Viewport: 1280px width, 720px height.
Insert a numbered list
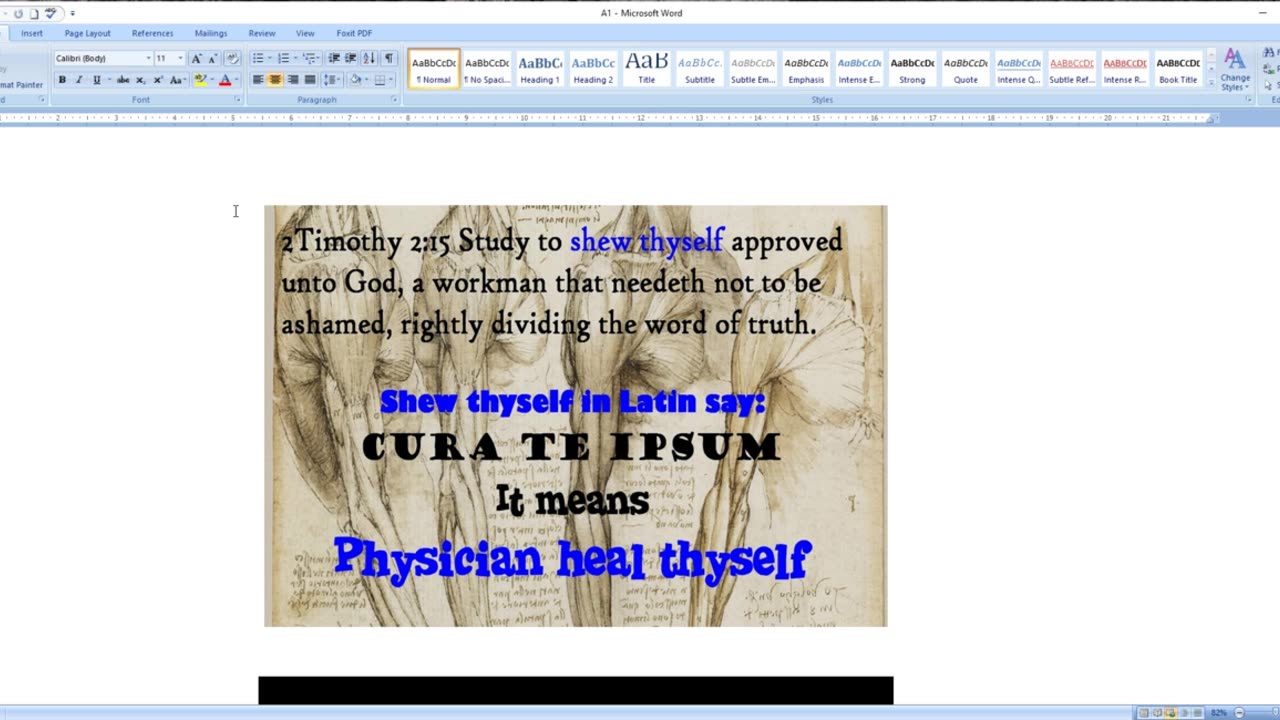click(x=283, y=59)
